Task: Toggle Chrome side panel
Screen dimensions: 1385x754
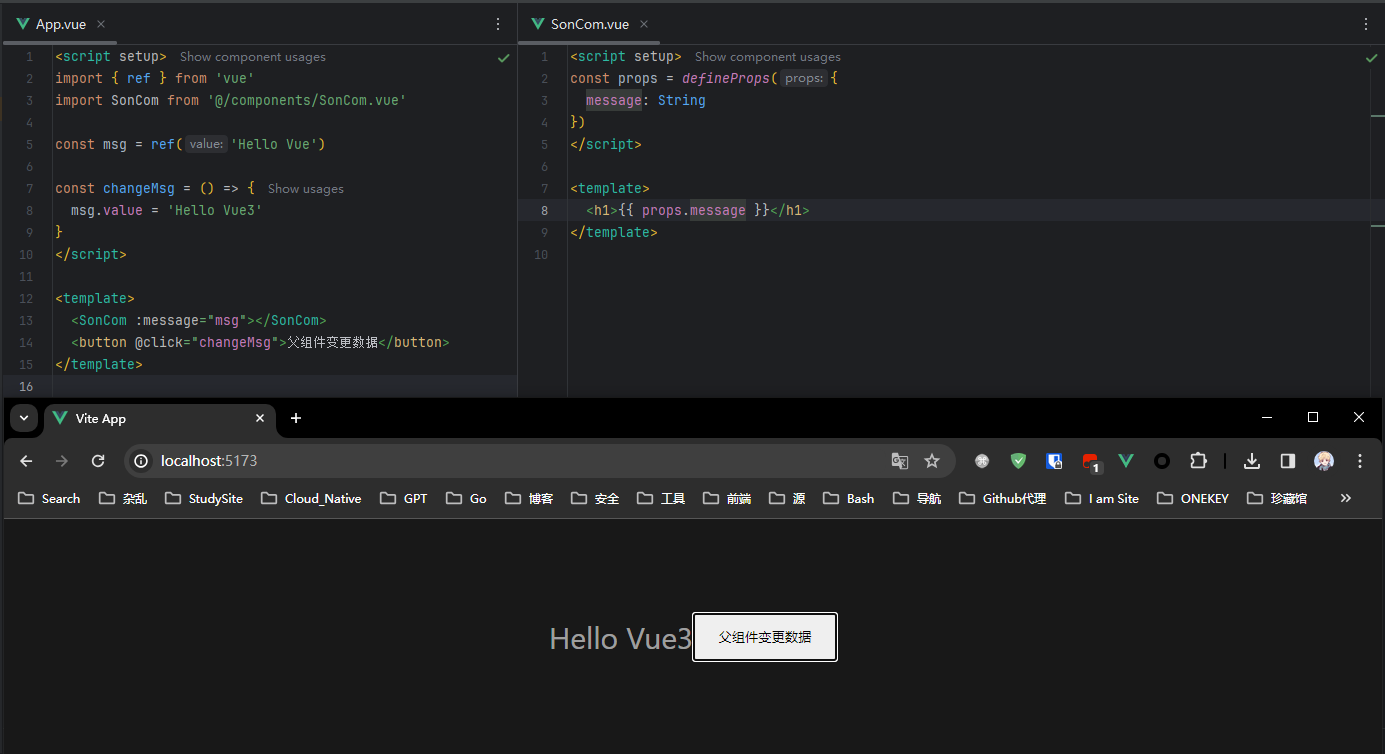Action: 1288,461
